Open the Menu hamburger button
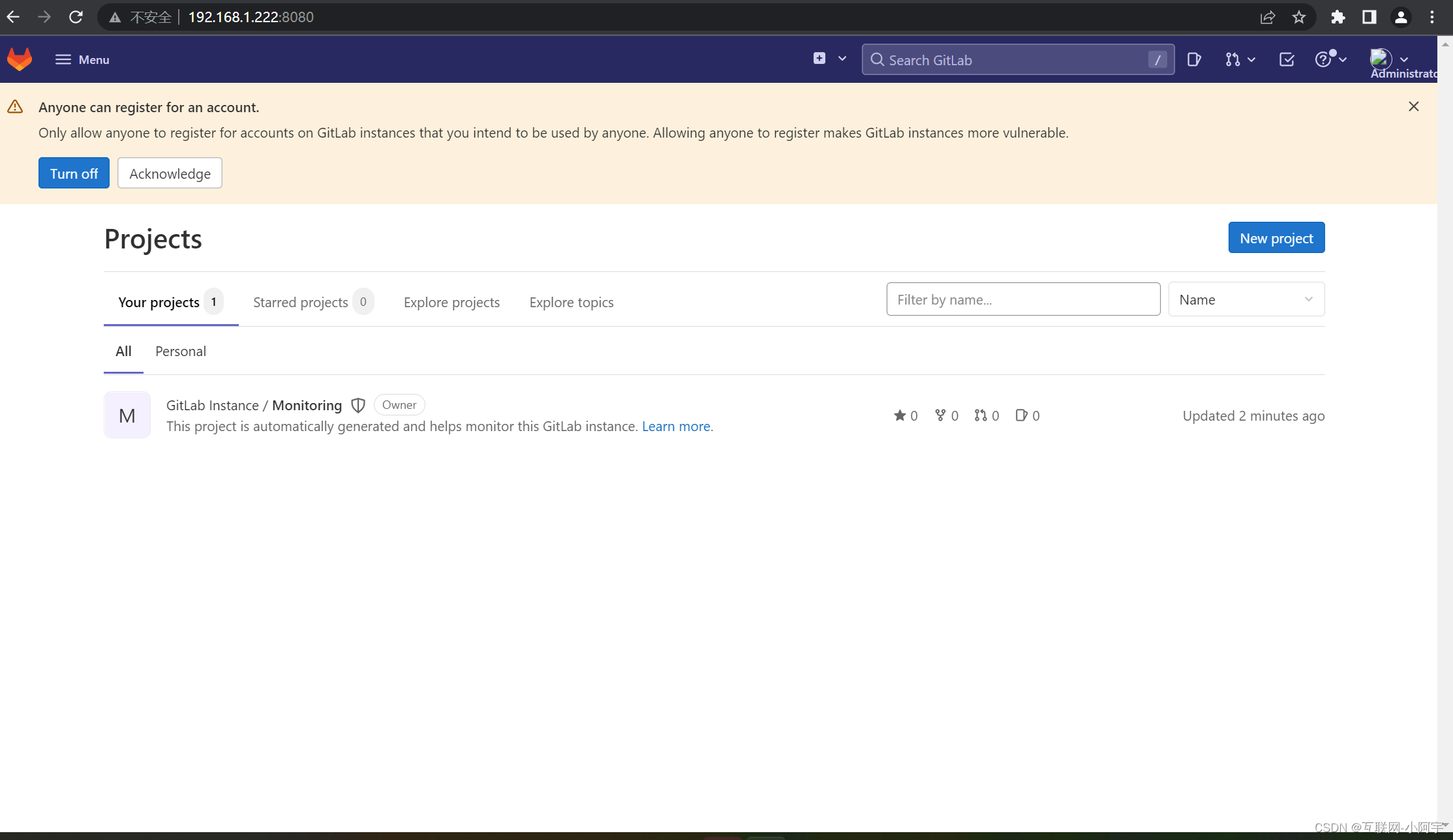1453x840 pixels. 82,59
